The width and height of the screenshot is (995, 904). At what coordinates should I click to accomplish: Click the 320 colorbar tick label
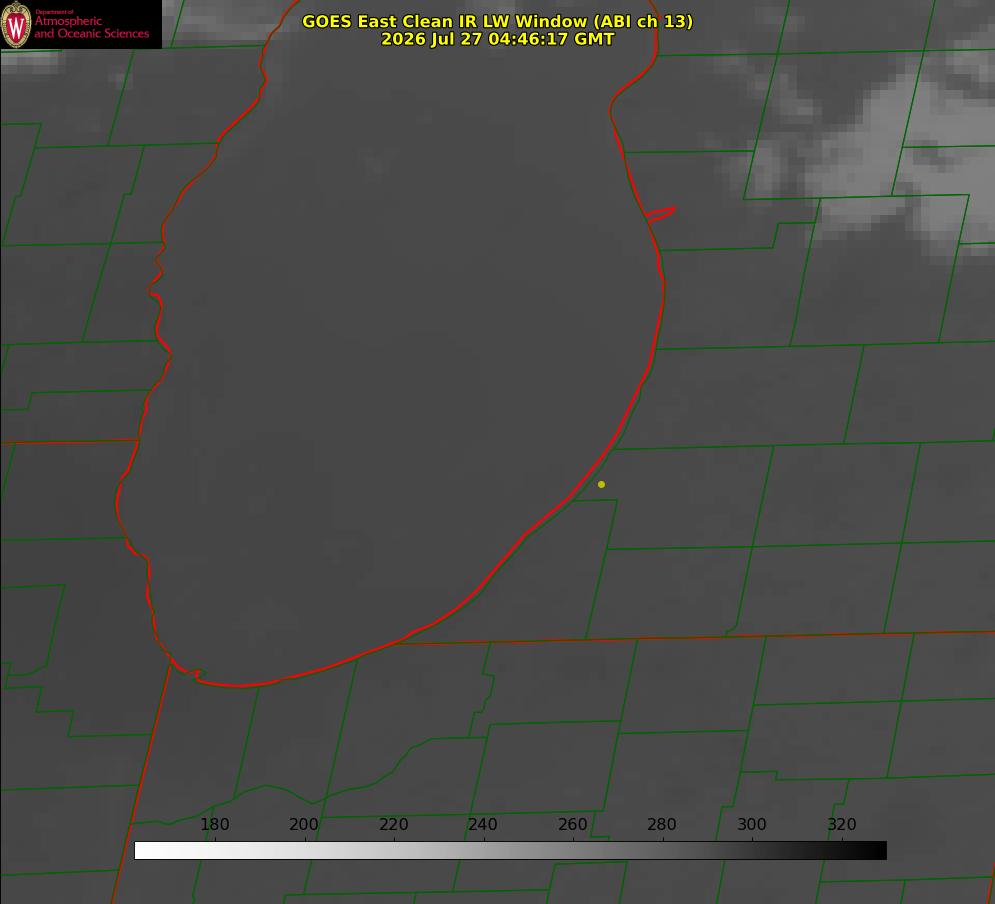842,824
